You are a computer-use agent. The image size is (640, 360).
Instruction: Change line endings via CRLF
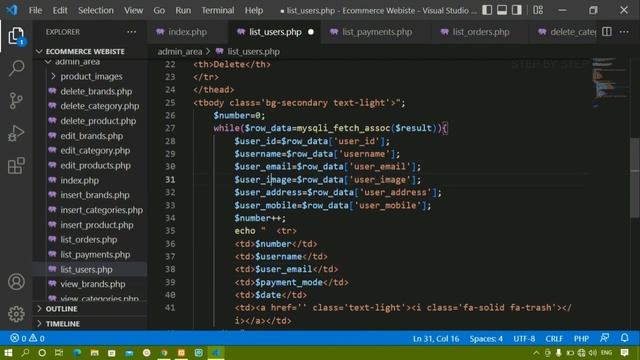554,338
